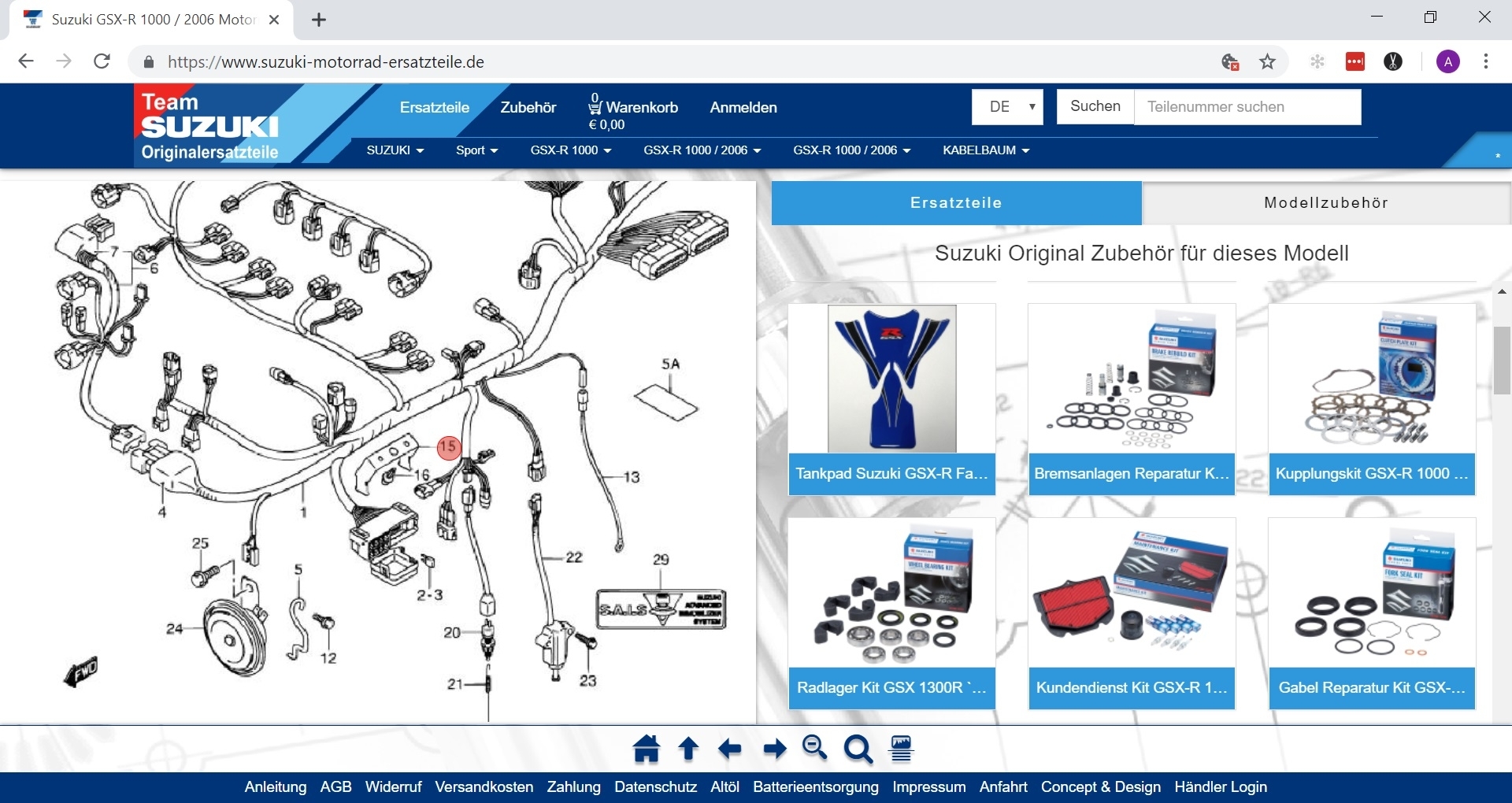Switch to the Modellzubehör tab
Screen dimensions: 1512x803
(x=1326, y=203)
